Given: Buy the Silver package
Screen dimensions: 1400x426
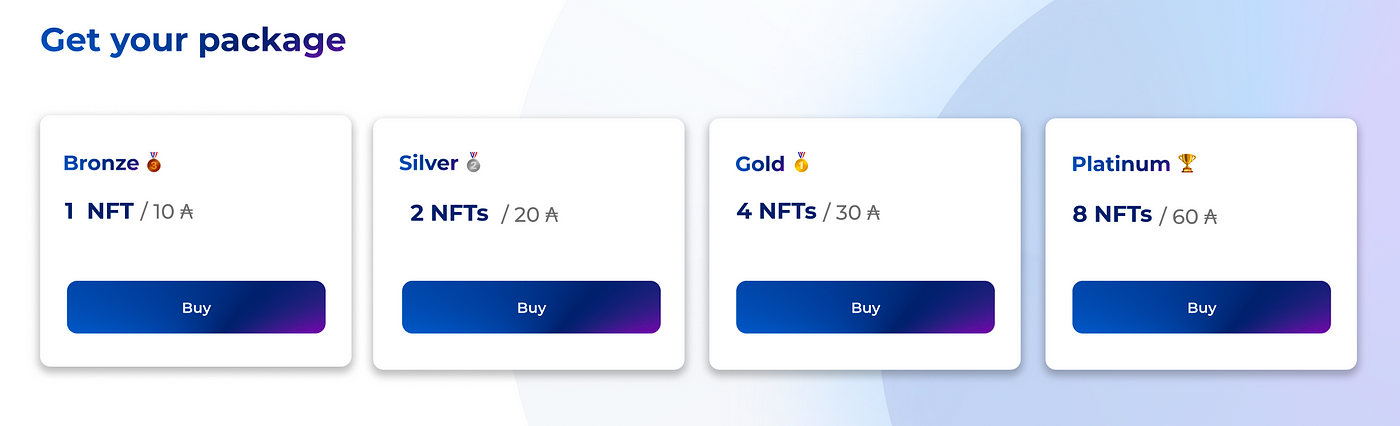Looking at the screenshot, I should [x=531, y=307].
